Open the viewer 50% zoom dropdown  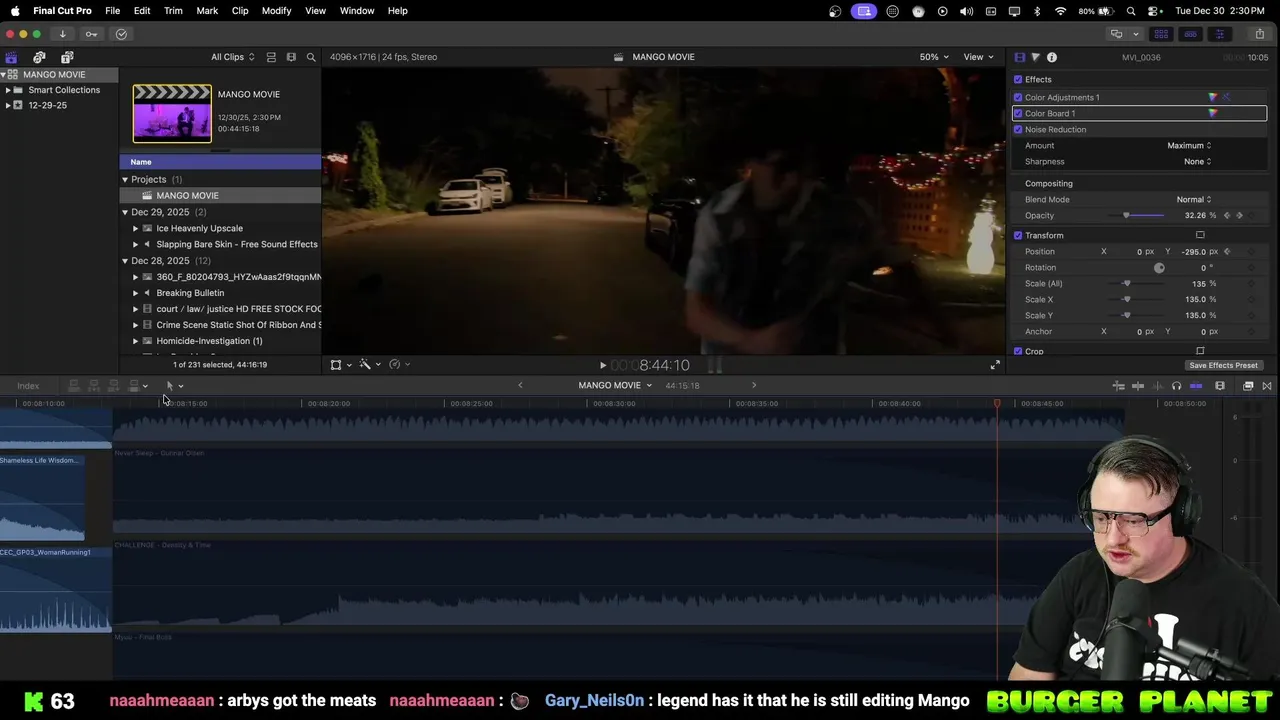pyautogui.click(x=934, y=57)
